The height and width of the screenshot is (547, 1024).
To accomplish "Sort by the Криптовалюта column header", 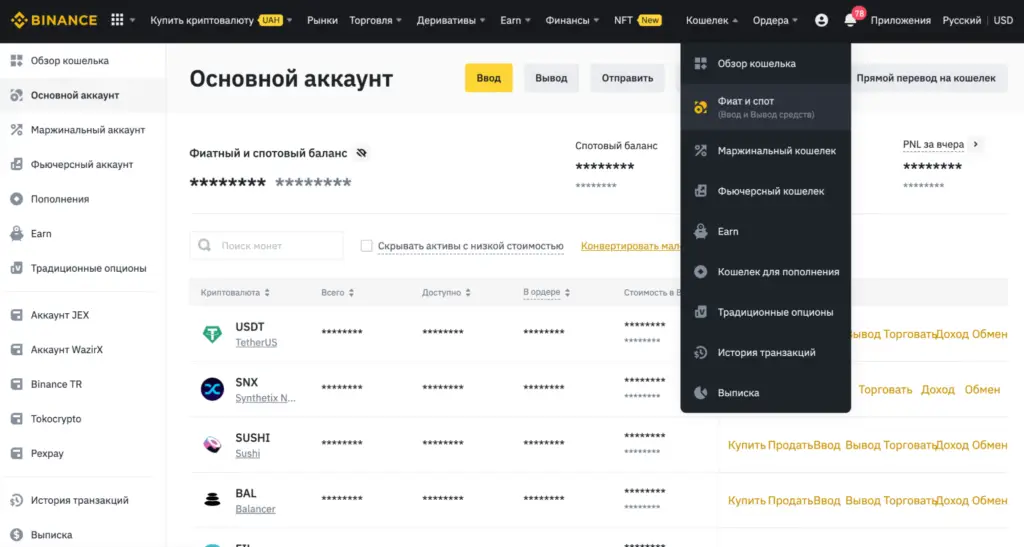I will coord(235,293).
